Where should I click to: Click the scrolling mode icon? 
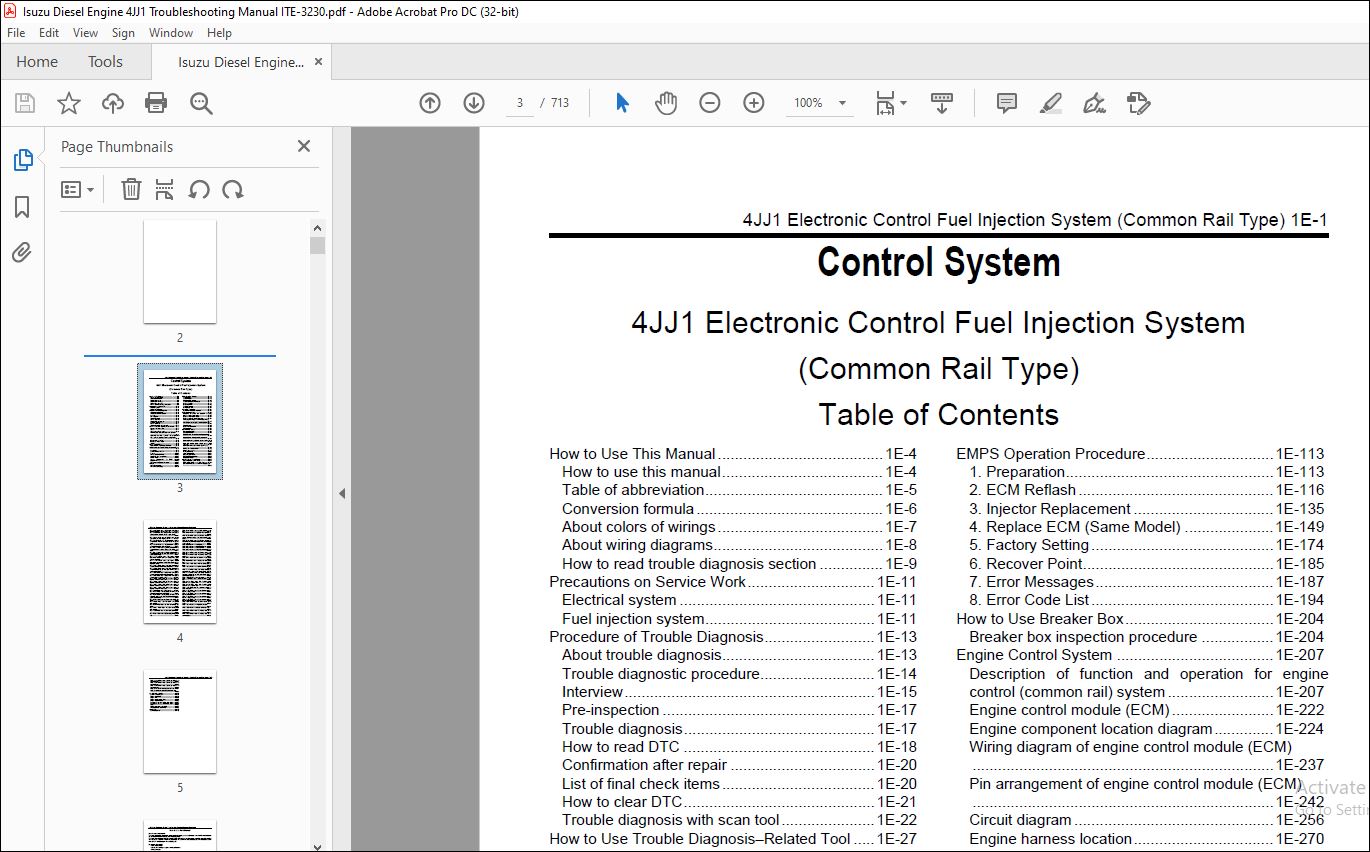click(x=941, y=103)
